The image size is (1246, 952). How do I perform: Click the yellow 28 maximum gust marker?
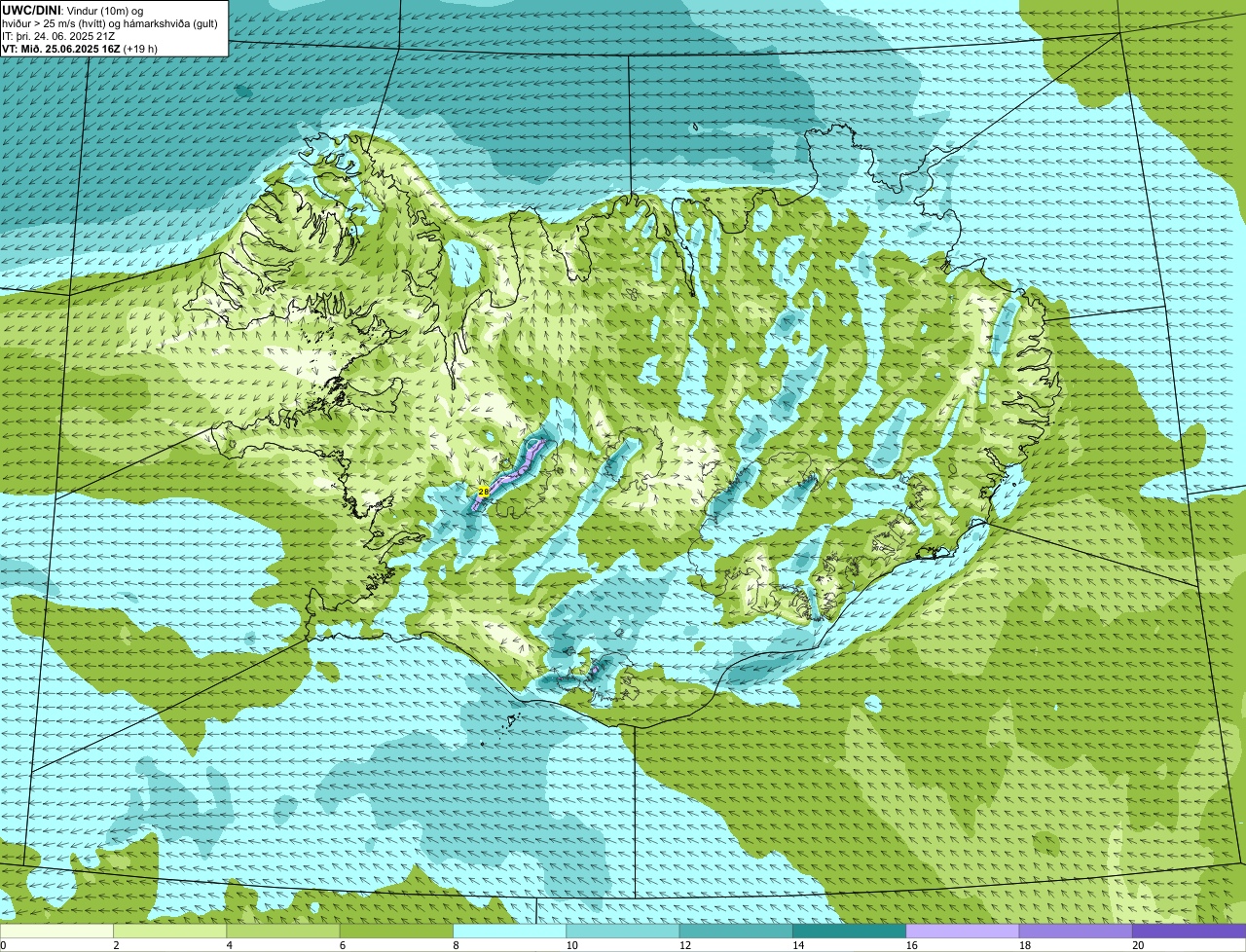tap(484, 492)
